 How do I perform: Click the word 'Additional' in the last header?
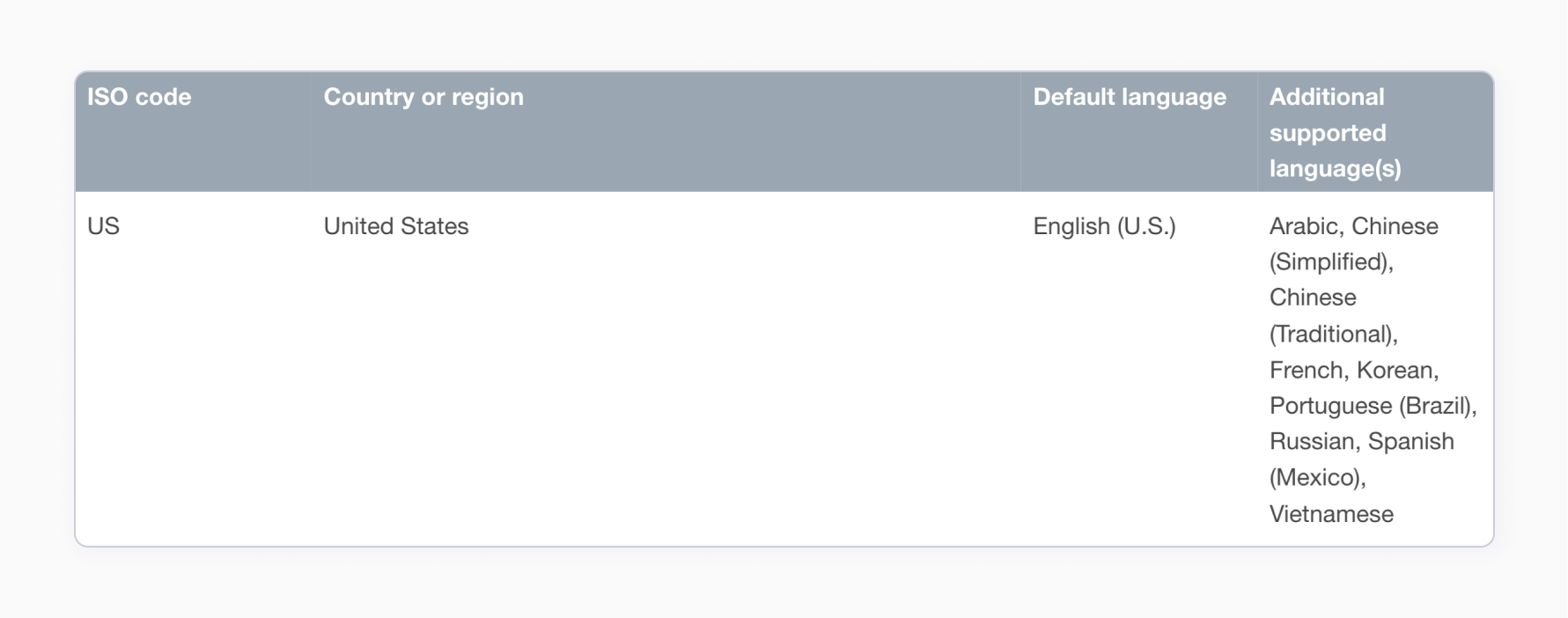(x=1327, y=97)
